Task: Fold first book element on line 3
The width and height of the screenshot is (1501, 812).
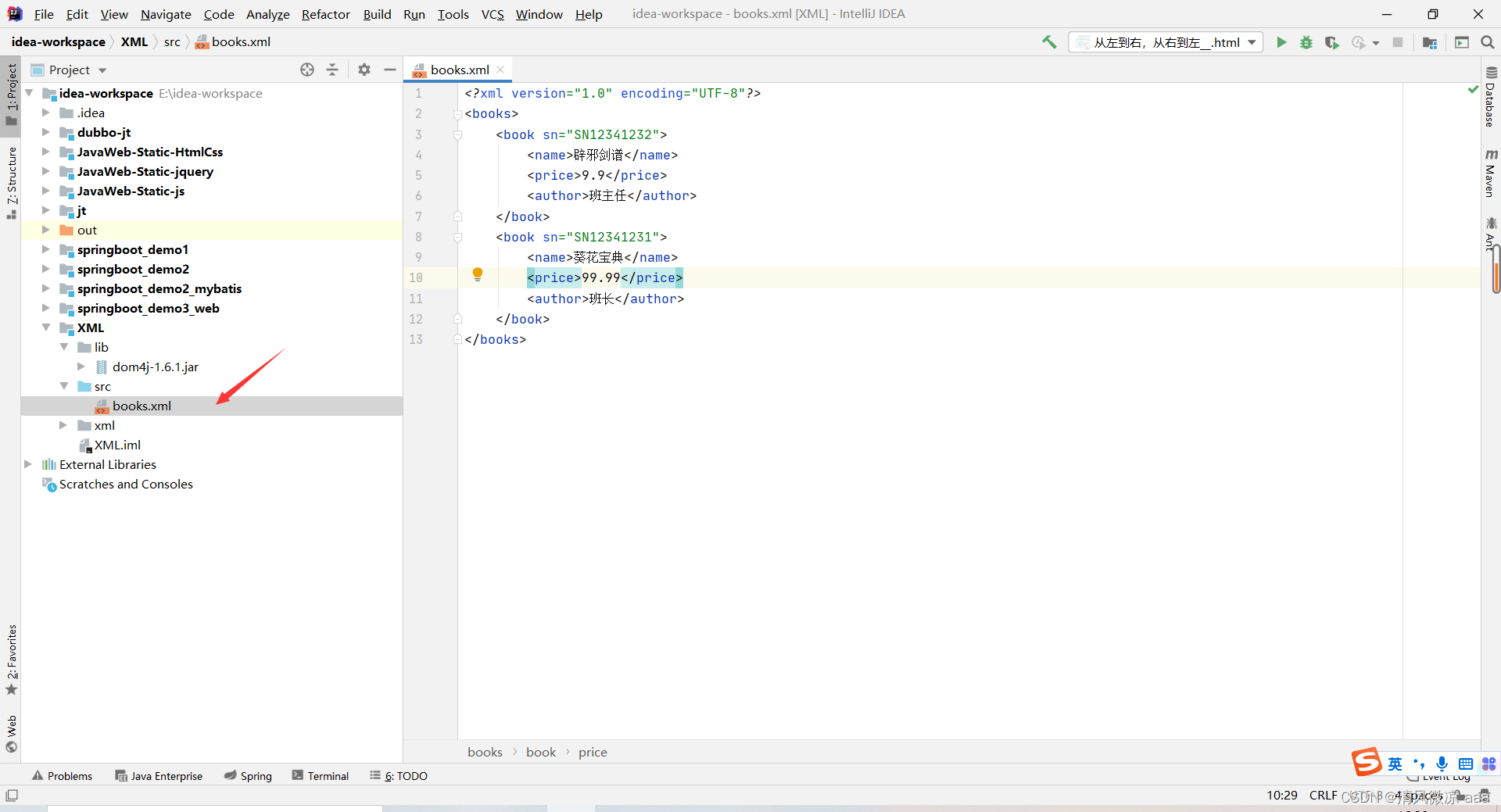Action: point(458,134)
